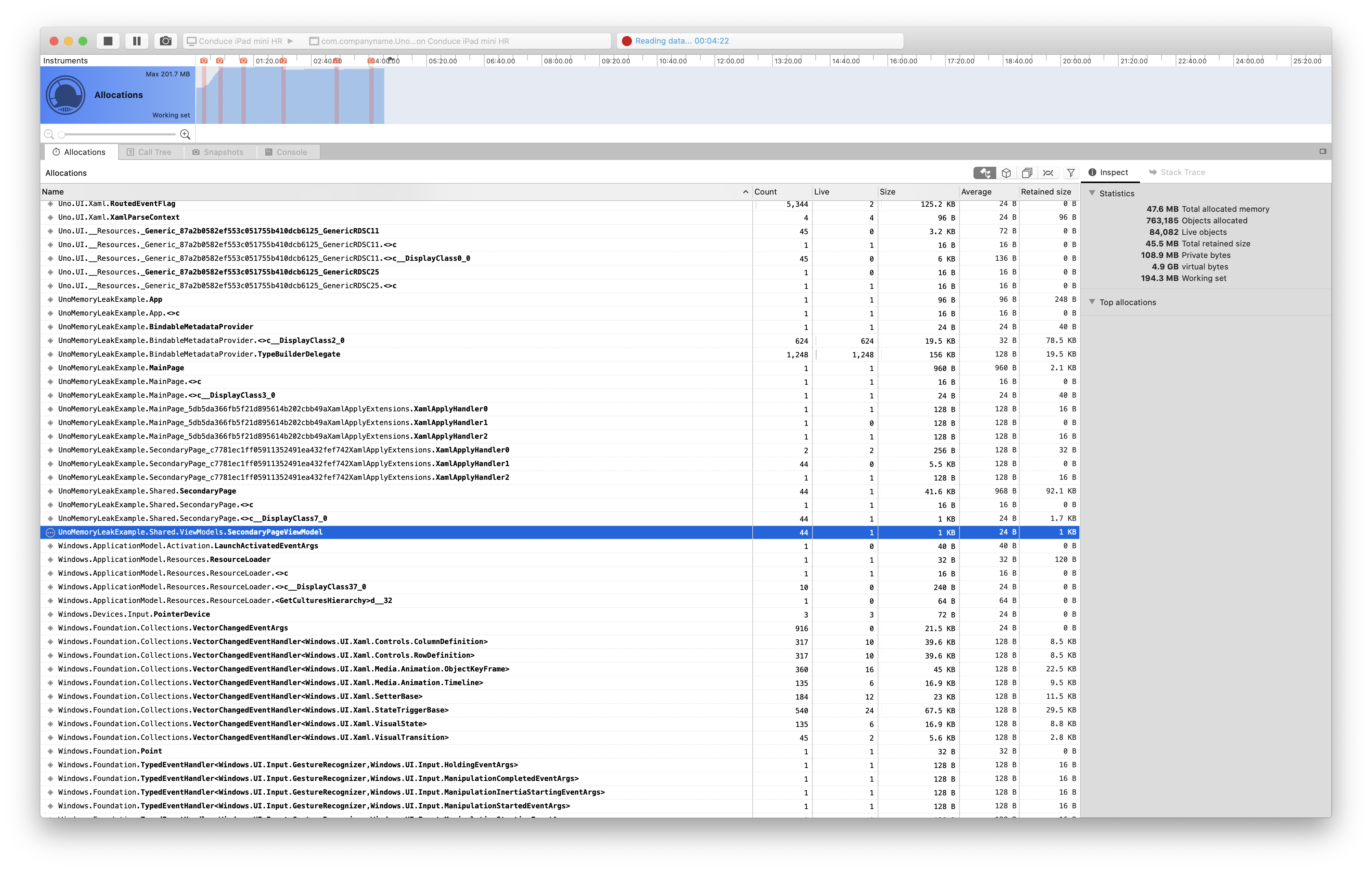Click diamond icon beside Uno.UI.Xaml.XamlParseContext
The image size is (1372, 871).
[x=50, y=218]
